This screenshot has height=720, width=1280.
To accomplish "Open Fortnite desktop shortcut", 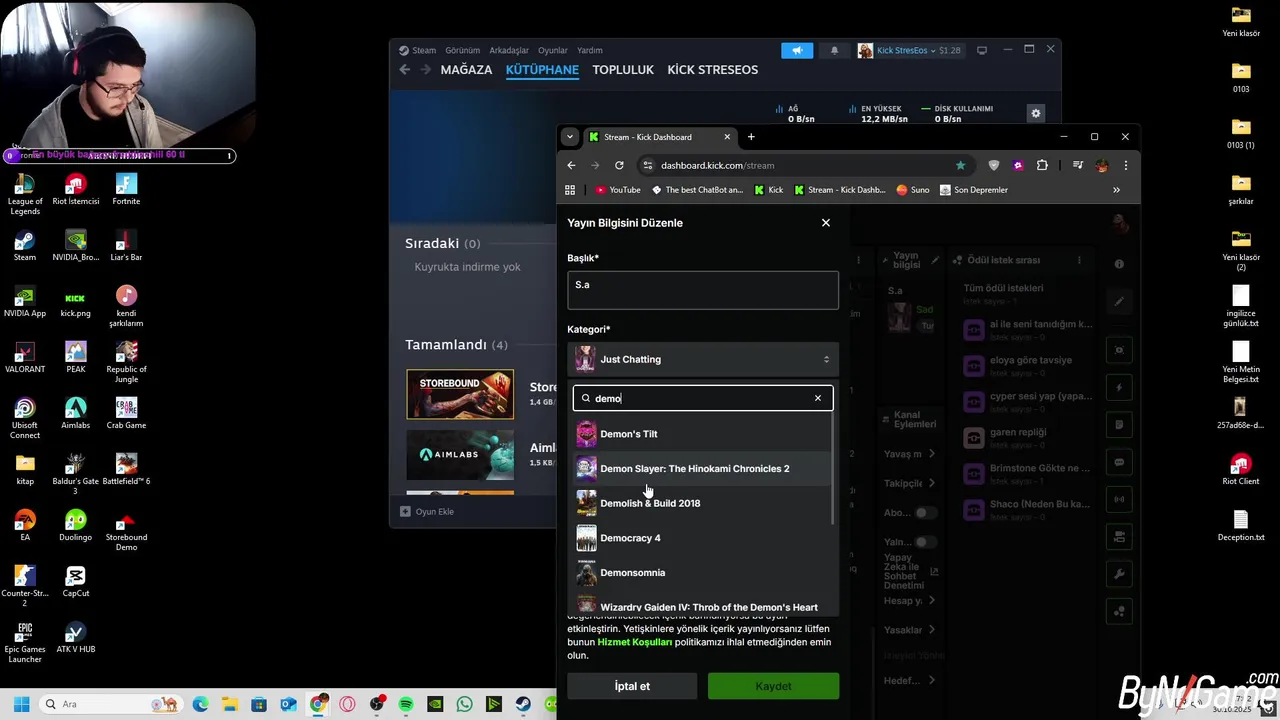I will [x=126, y=189].
